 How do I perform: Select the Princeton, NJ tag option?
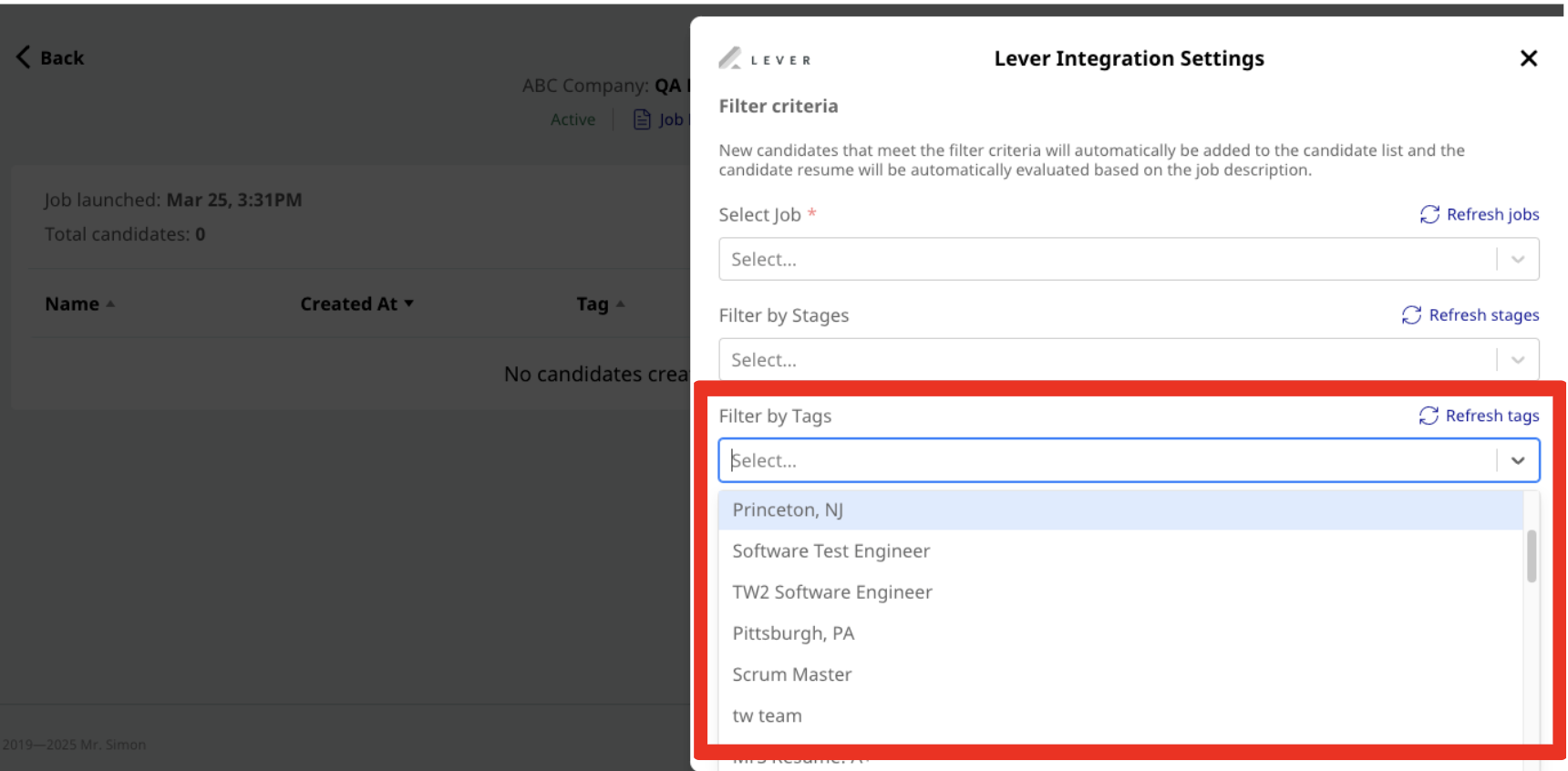click(x=1120, y=509)
